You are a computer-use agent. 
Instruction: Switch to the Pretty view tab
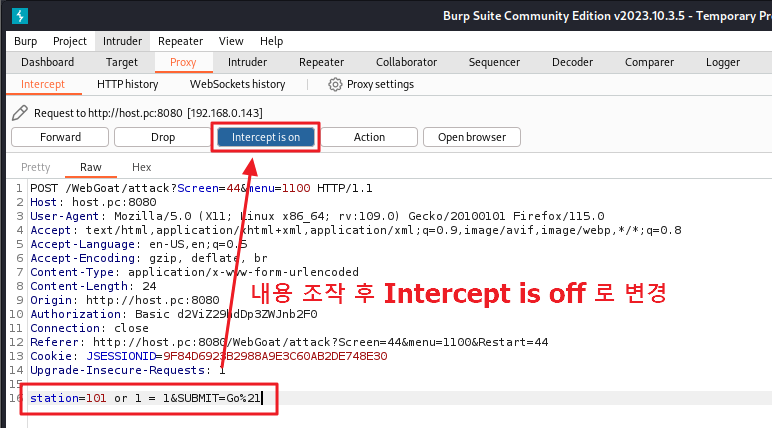[35, 167]
